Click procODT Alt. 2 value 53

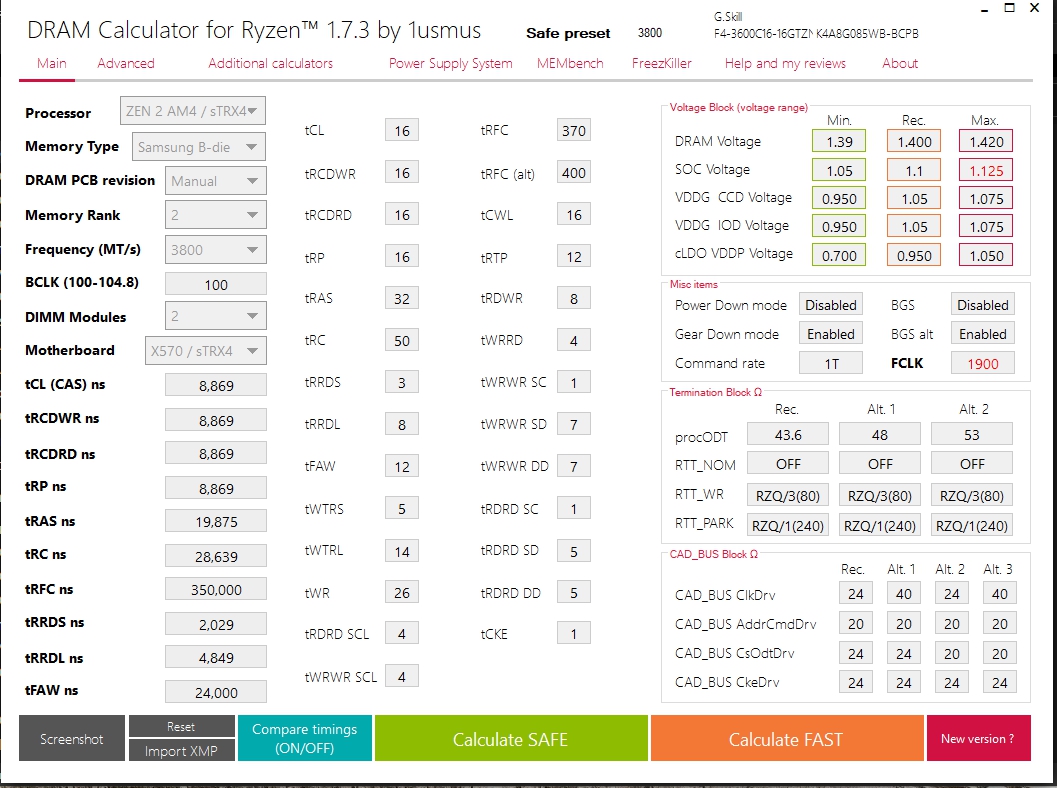point(971,435)
